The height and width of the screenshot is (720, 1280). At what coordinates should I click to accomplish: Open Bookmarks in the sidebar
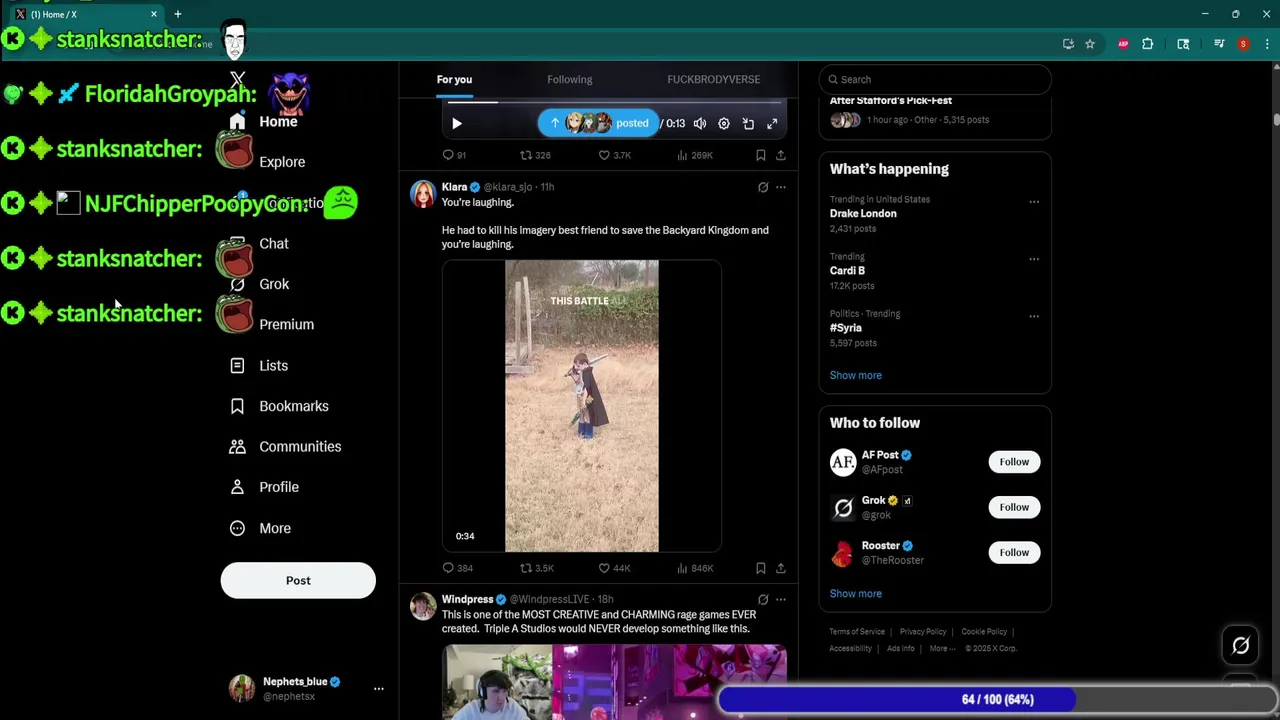coord(280,406)
